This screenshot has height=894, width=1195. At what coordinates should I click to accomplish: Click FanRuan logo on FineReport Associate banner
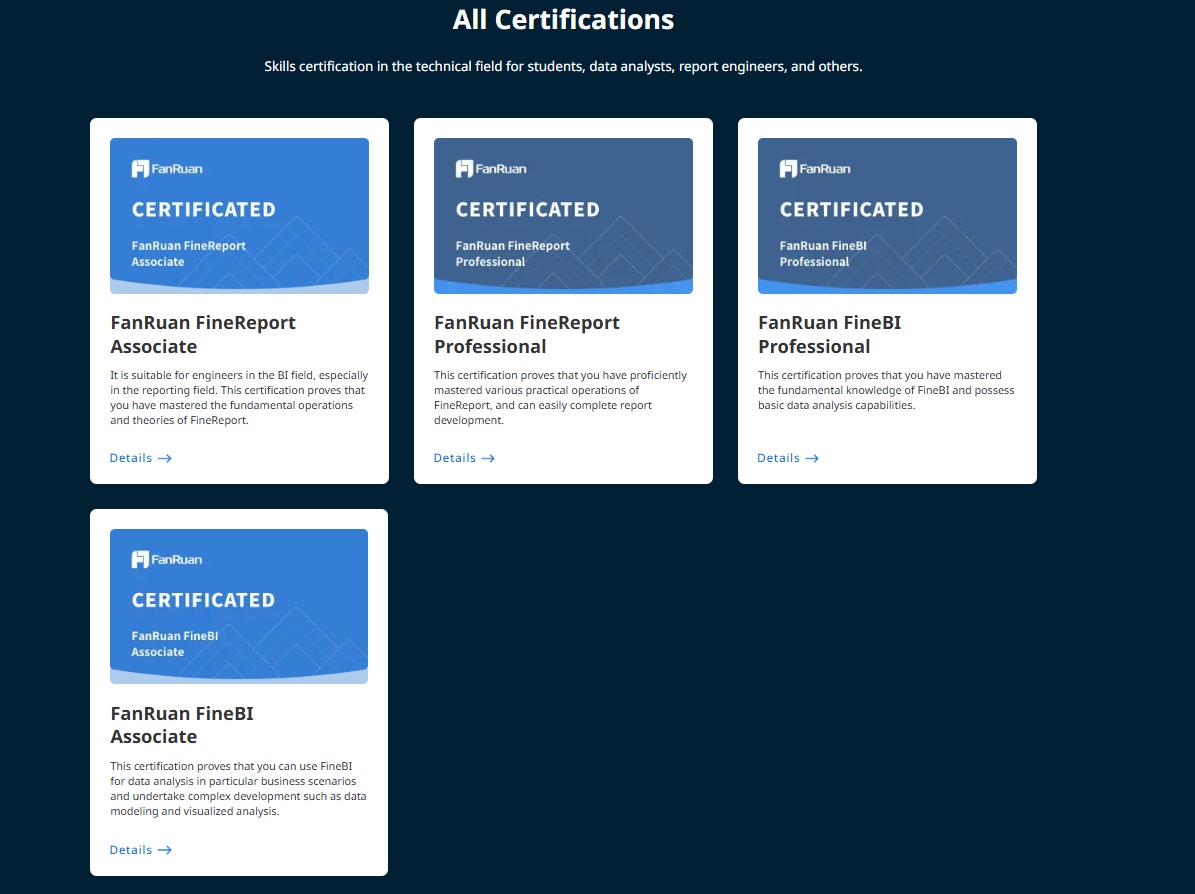(x=167, y=168)
